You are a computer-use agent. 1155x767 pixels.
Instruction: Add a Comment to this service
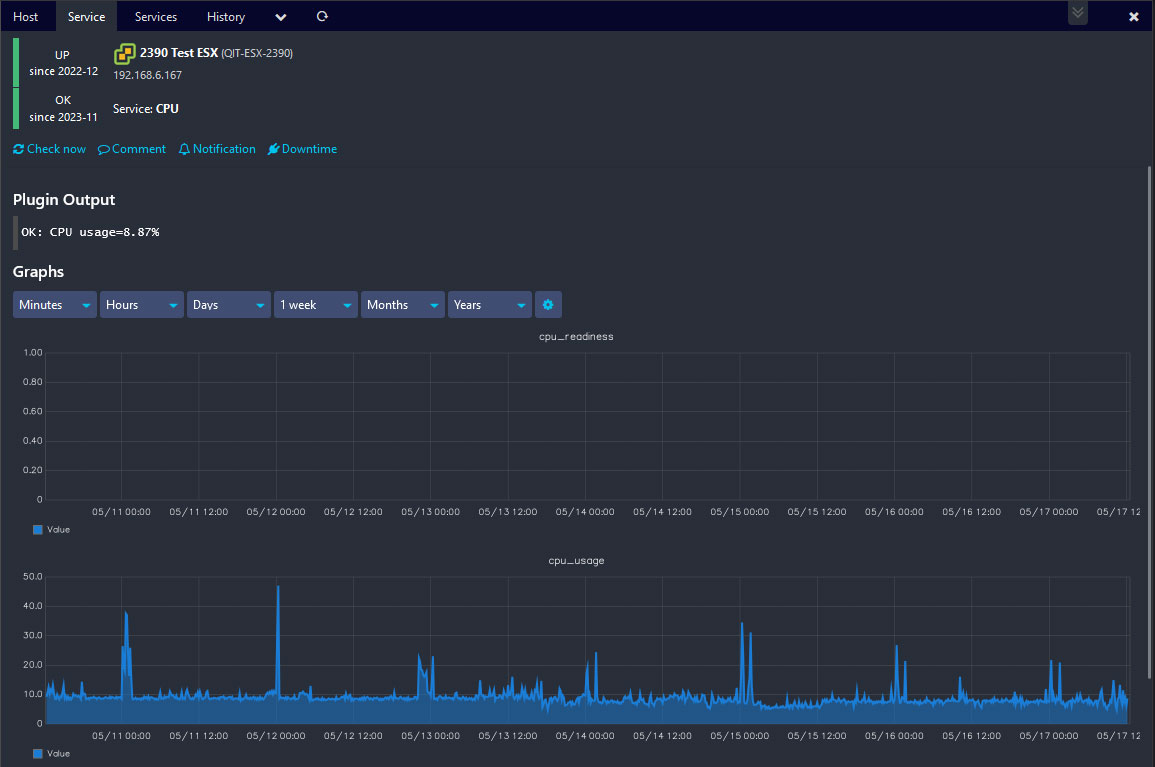132,149
